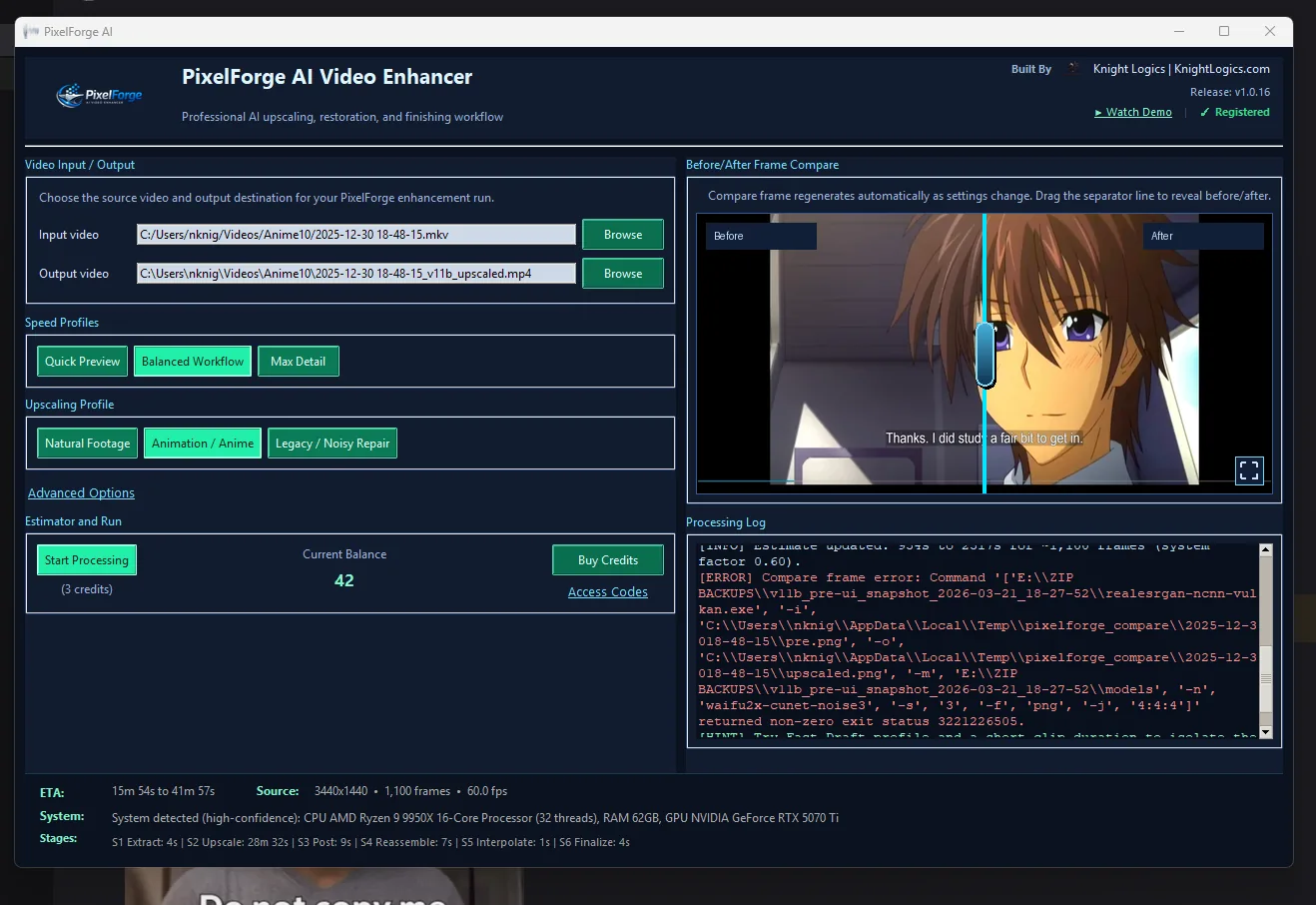Click the Before label on compare frame
Screen dimensions: 1316x905
761,236
